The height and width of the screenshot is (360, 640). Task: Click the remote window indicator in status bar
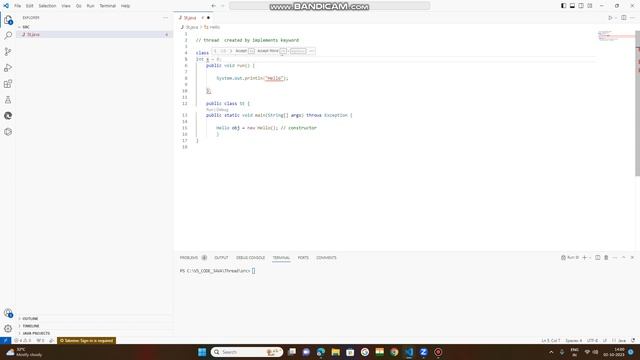(x=5, y=340)
